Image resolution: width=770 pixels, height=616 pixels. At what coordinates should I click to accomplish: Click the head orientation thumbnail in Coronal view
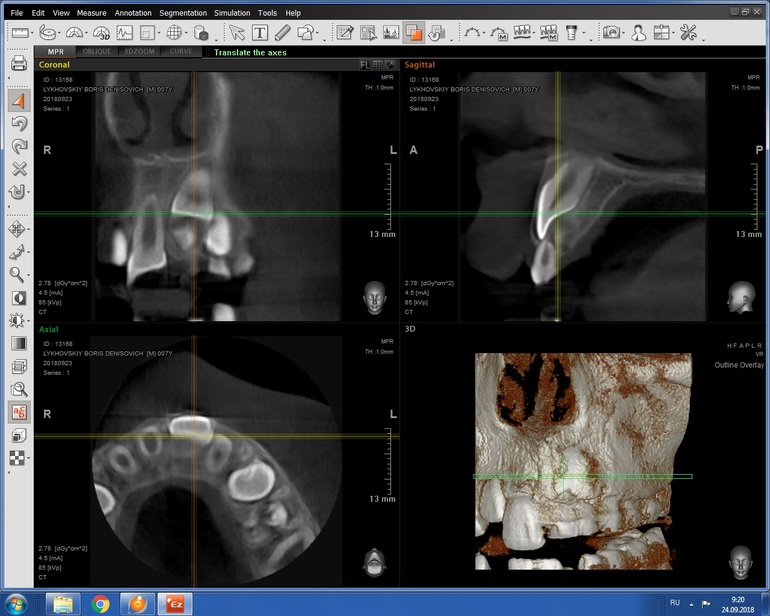pos(374,296)
